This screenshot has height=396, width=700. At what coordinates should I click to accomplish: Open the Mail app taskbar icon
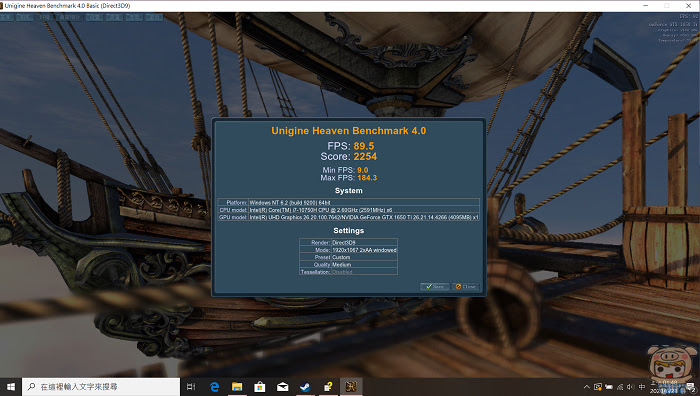tap(283, 387)
